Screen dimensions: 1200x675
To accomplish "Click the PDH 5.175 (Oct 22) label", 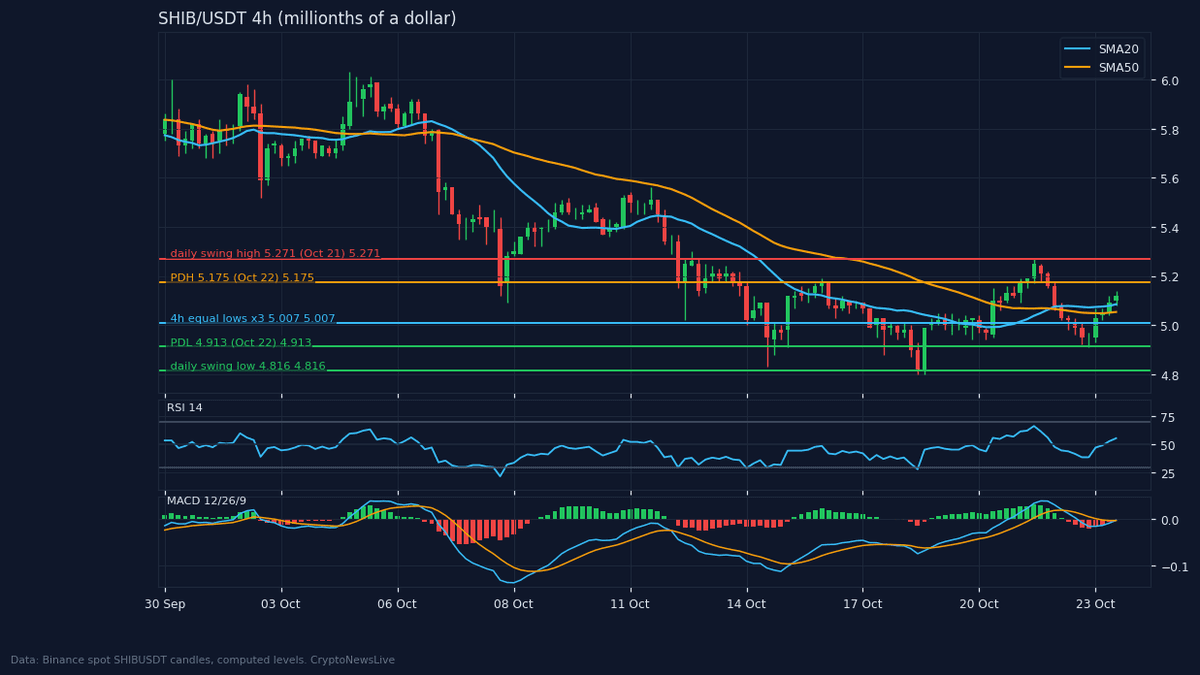I will 242,278.
